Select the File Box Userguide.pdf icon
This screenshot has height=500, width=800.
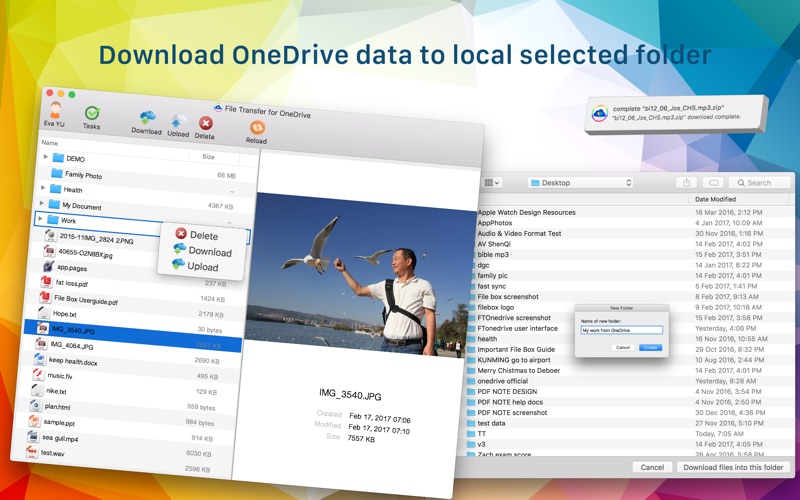coord(45,296)
